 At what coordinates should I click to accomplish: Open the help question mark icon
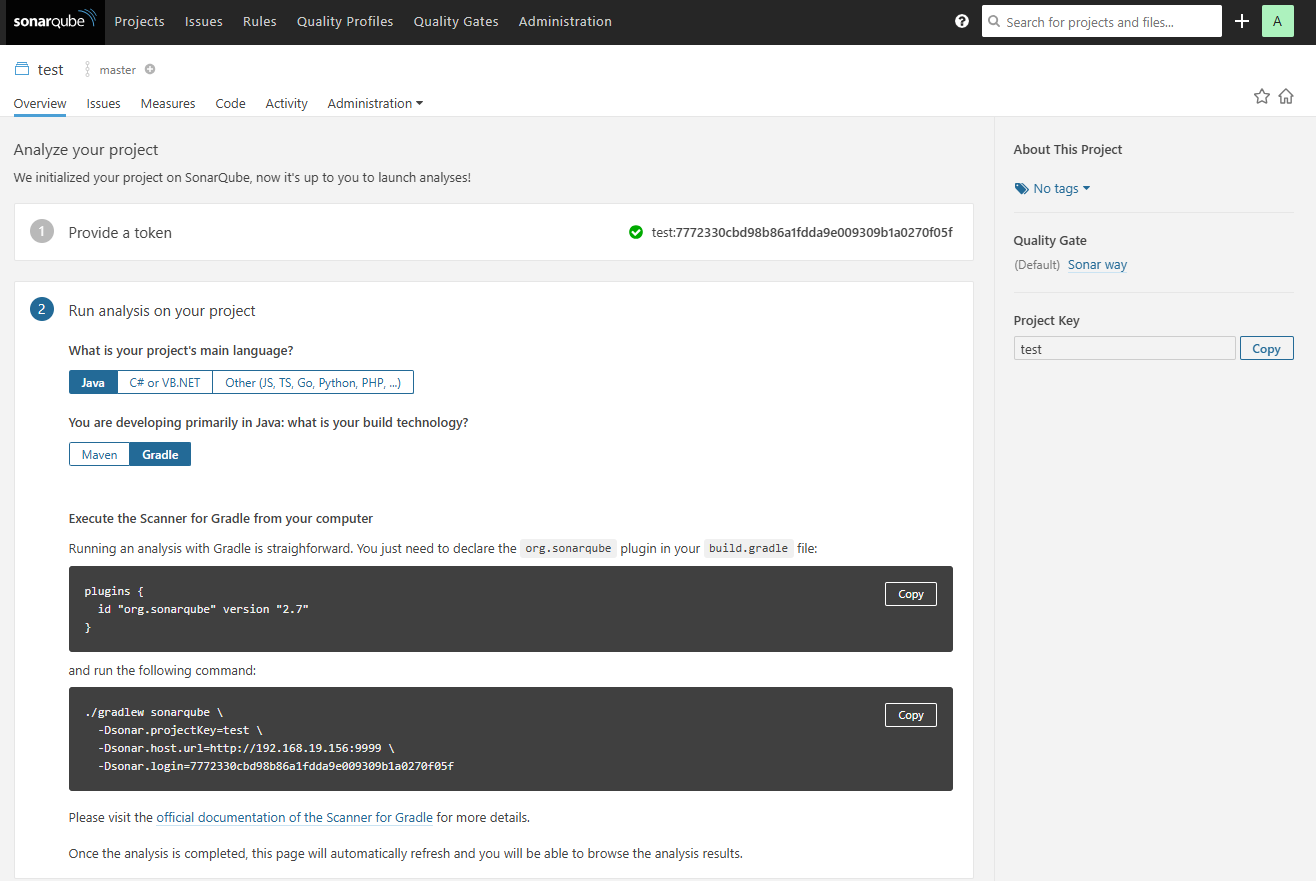(962, 21)
